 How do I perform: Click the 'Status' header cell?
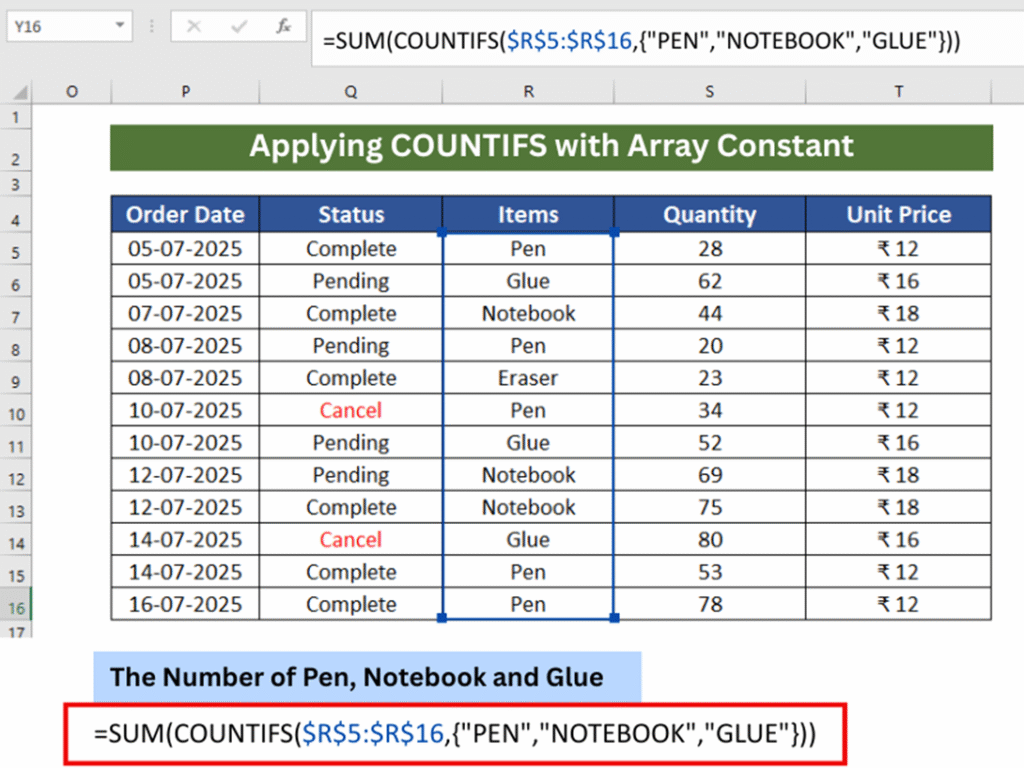click(351, 214)
